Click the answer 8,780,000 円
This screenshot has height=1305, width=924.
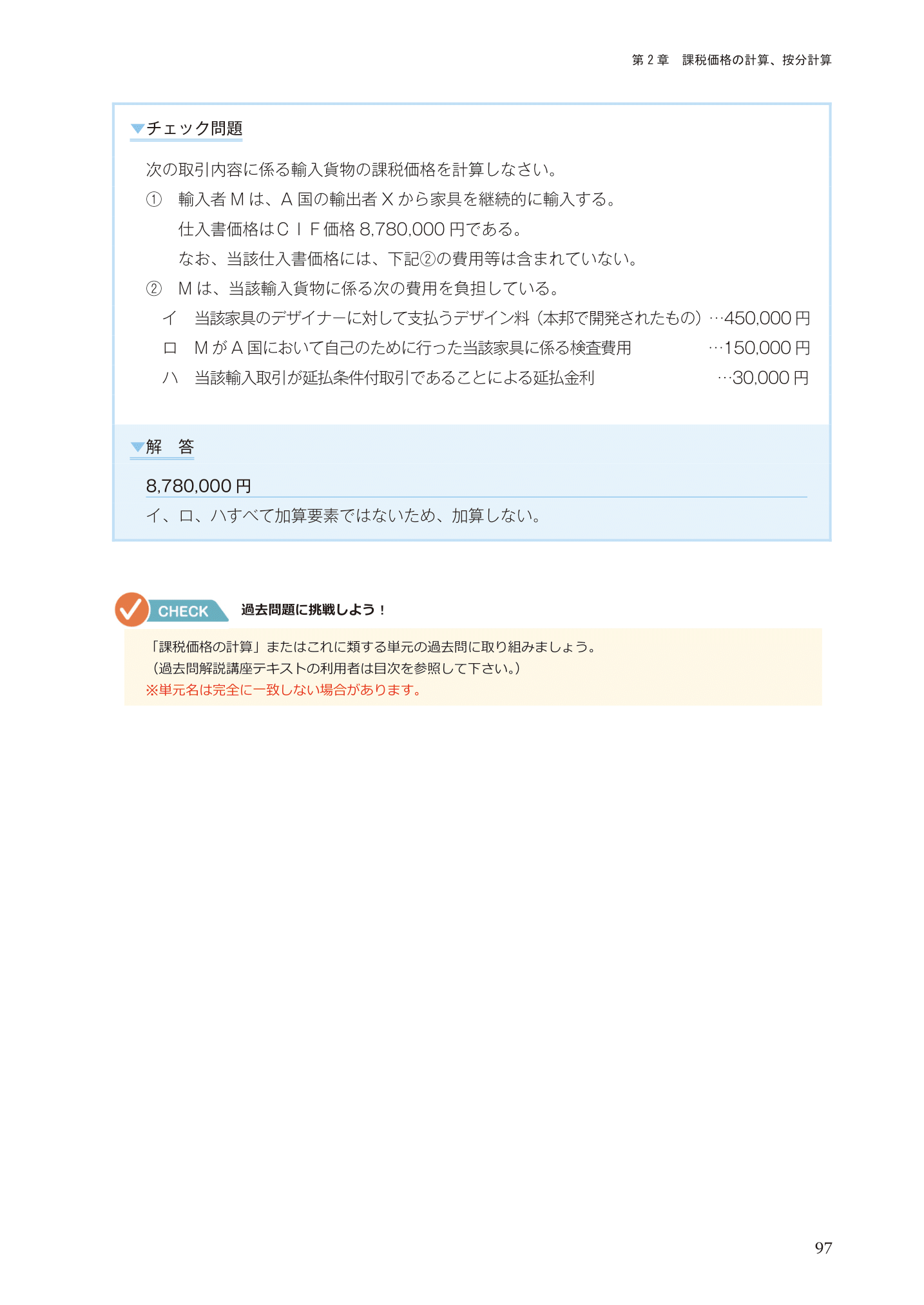click(198, 486)
